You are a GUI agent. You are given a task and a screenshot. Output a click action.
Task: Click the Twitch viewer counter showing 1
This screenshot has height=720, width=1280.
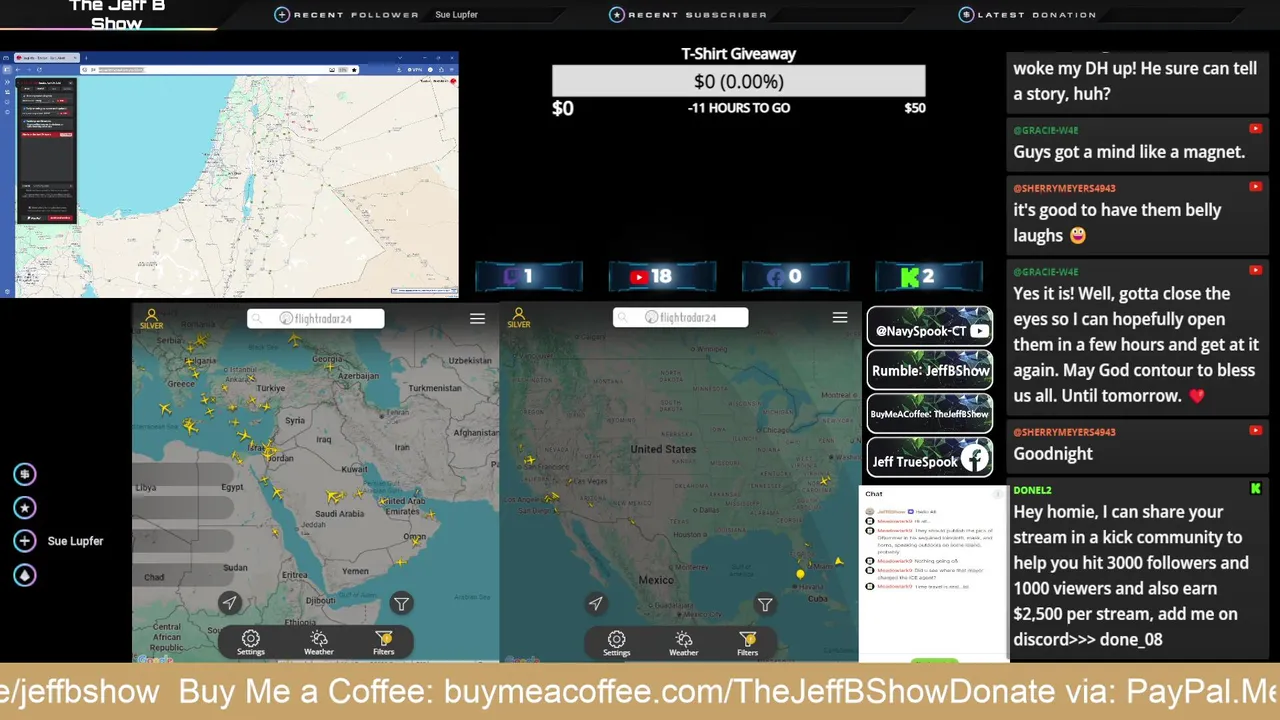coord(529,277)
